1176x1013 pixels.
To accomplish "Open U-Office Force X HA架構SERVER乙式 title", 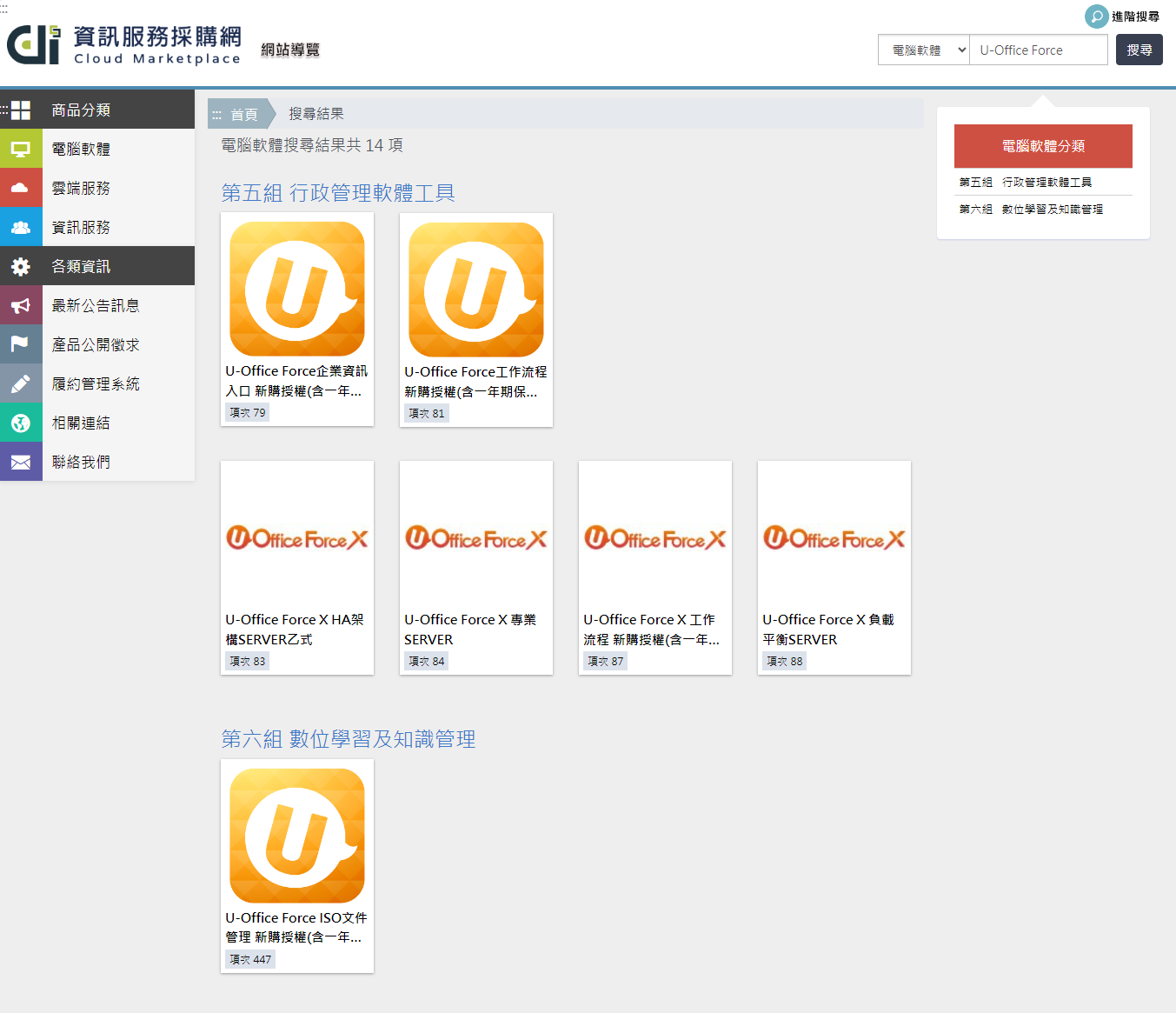I will [295, 630].
